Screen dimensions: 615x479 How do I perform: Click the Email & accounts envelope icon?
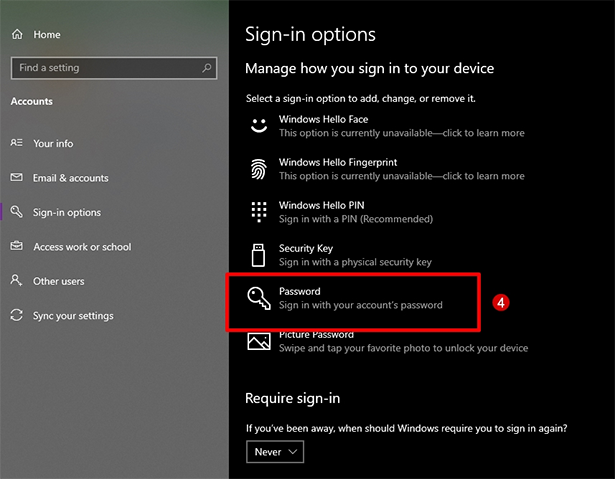click(x=16, y=177)
